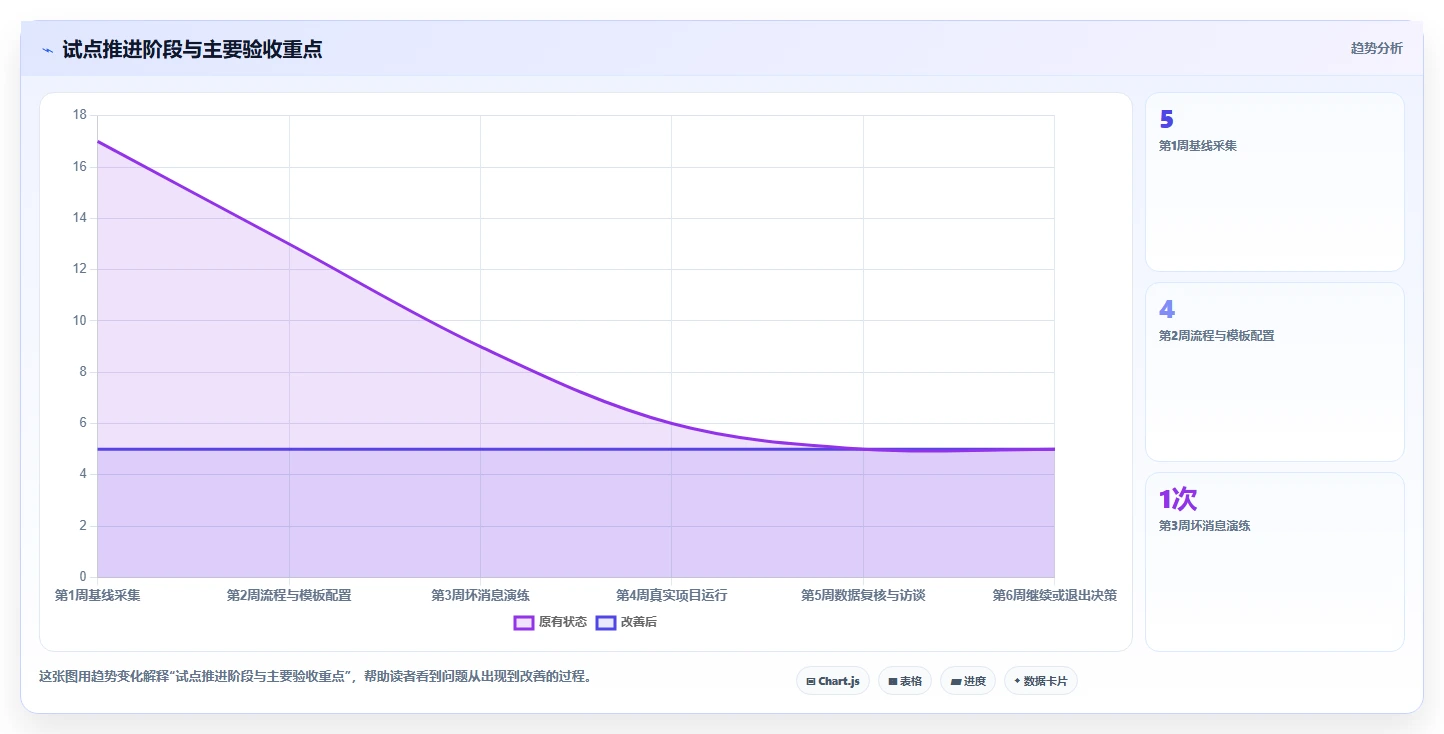Open the 第1周基线采集 data card
The height and width of the screenshot is (734, 1444).
(x=1275, y=182)
